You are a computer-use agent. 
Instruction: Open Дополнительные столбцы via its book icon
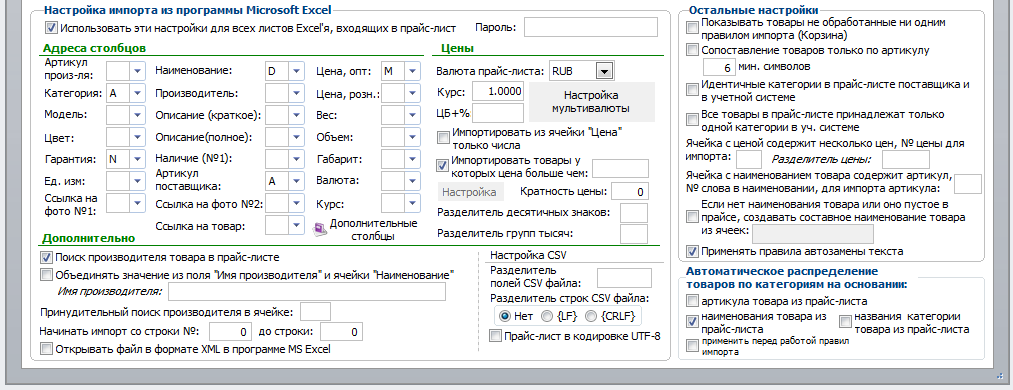tap(320, 229)
